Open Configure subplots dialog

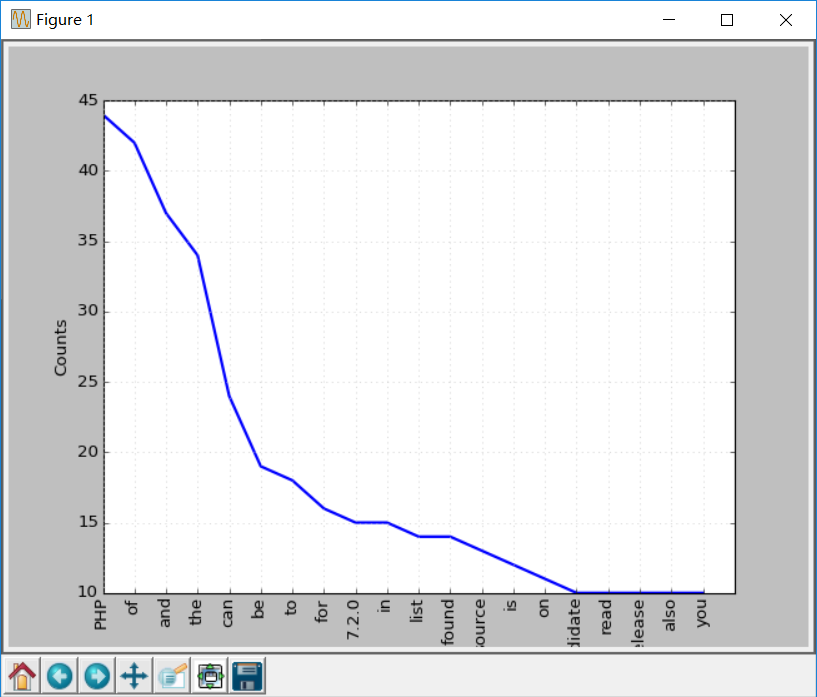(x=210, y=676)
